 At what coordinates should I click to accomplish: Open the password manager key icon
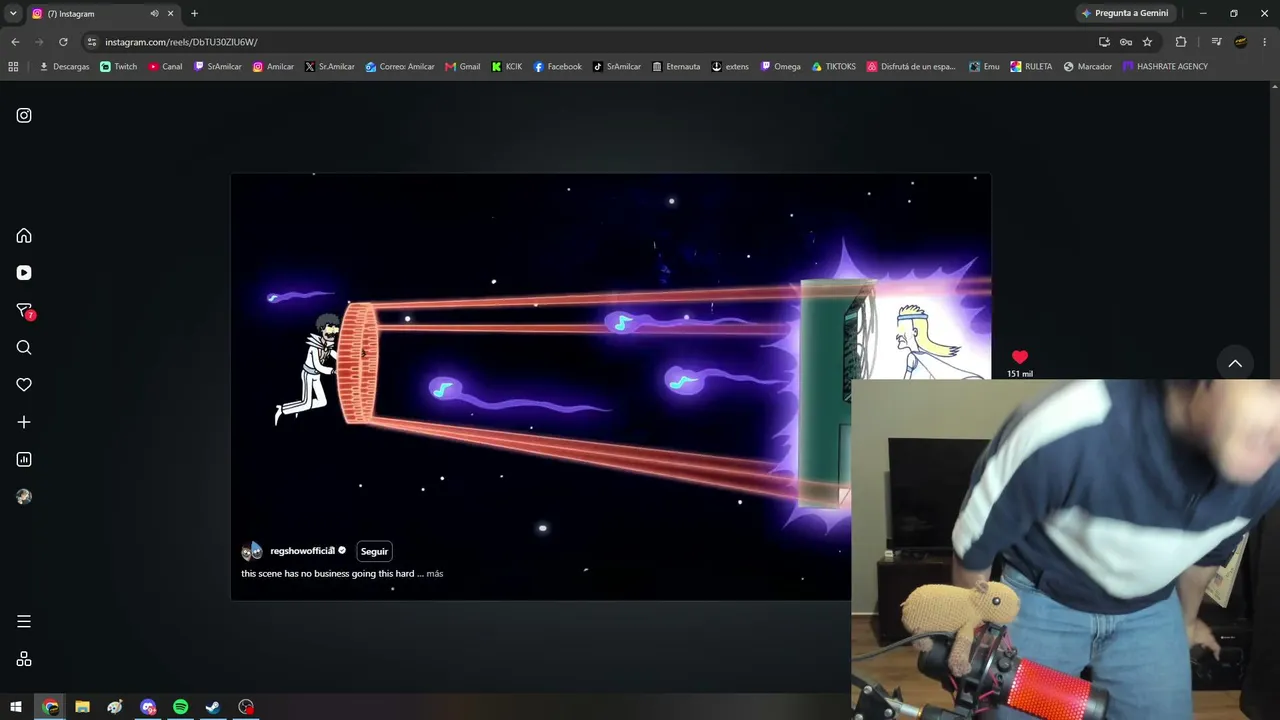[x=1126, y=42]
